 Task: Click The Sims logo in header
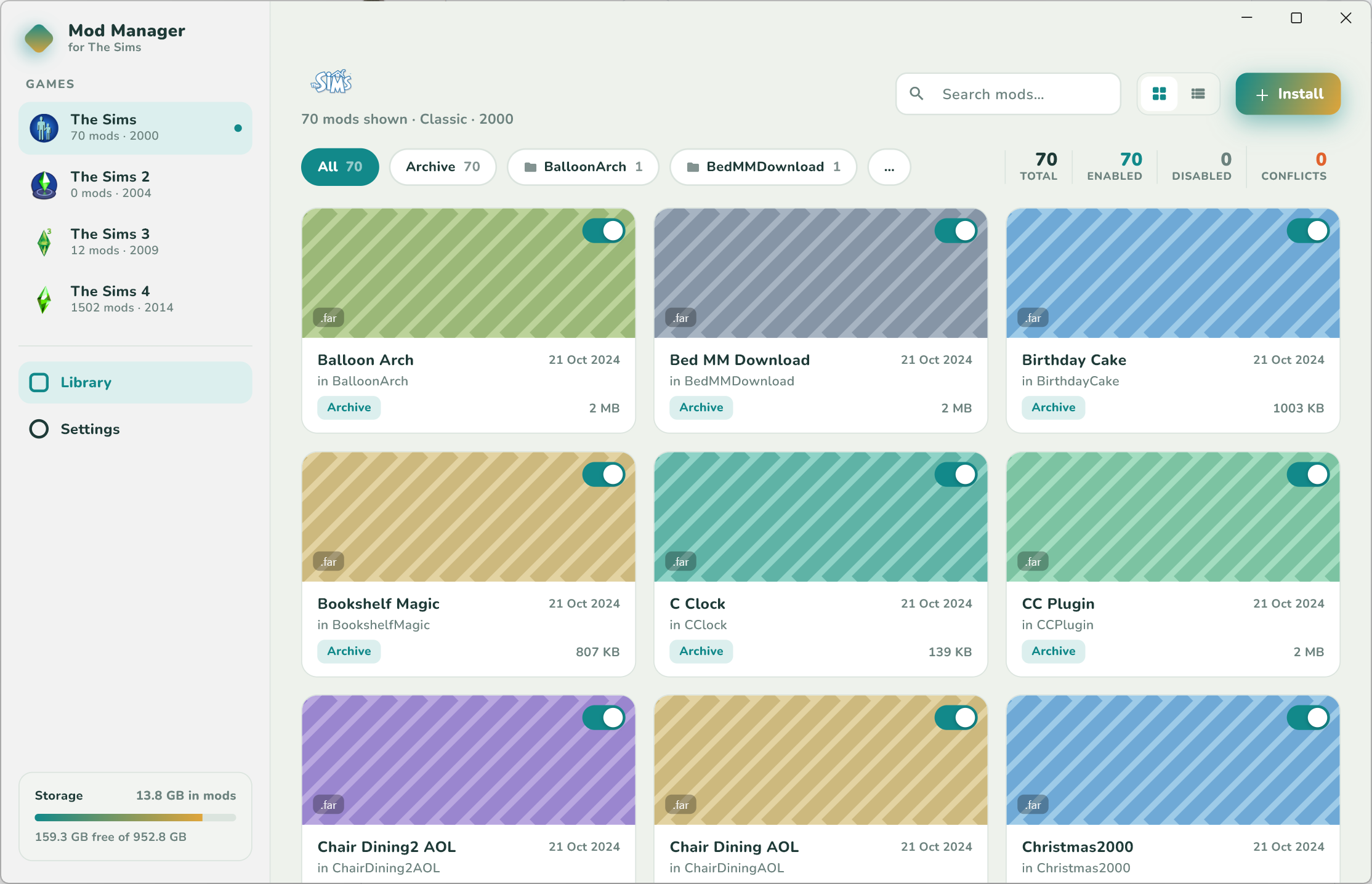click(331, 81)
